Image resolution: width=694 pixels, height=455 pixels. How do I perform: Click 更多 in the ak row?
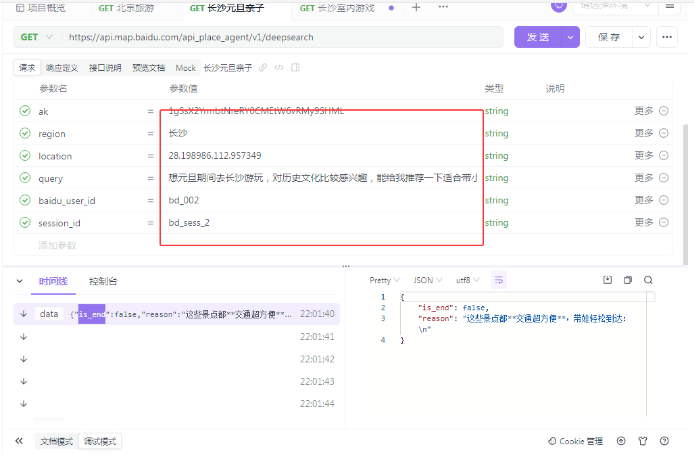(x=644, y=111)
